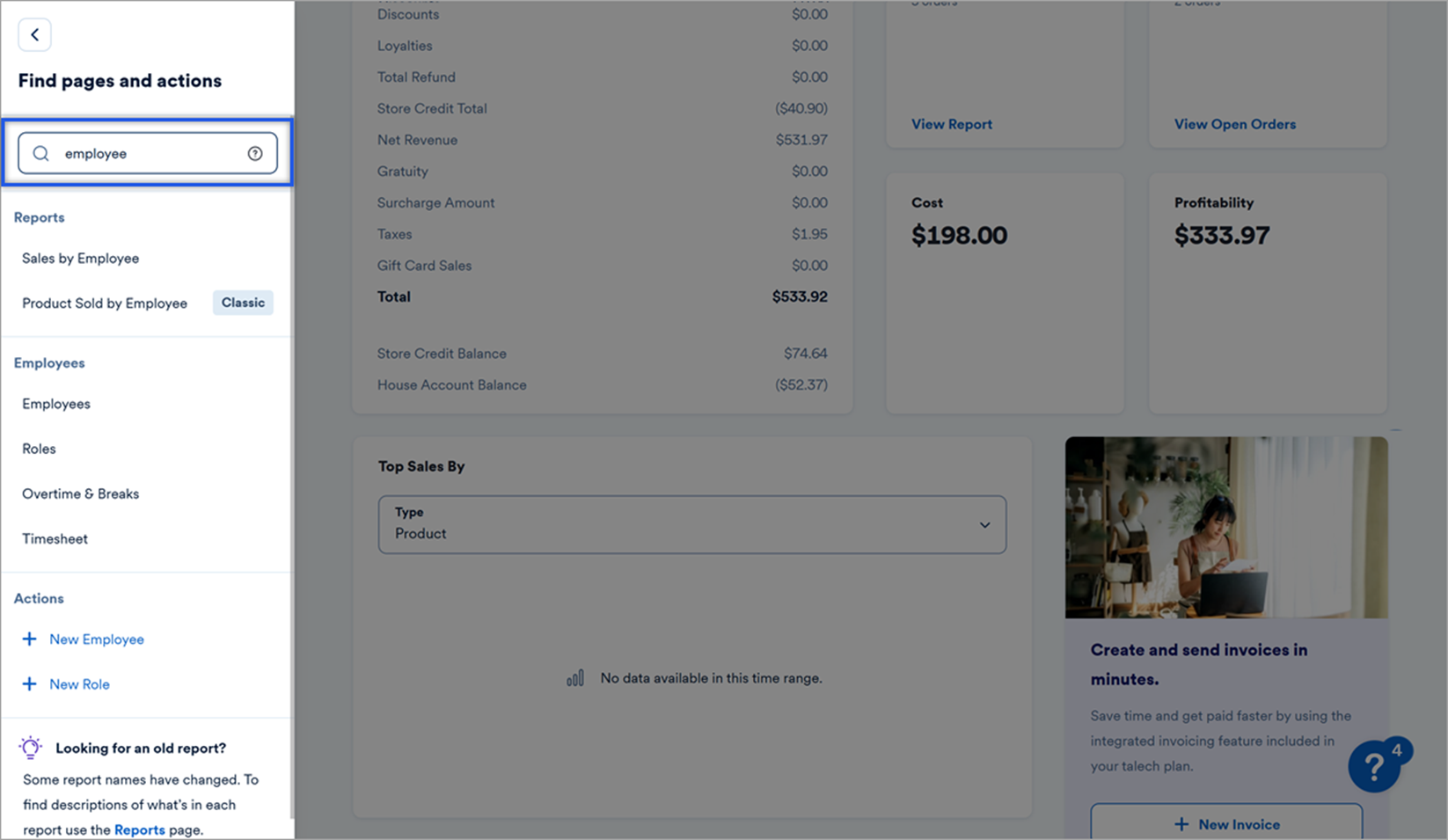Click the lightbulb tip icon
Screen dimensions: 1448x840
pyautogui.click(x=31, y=748)
